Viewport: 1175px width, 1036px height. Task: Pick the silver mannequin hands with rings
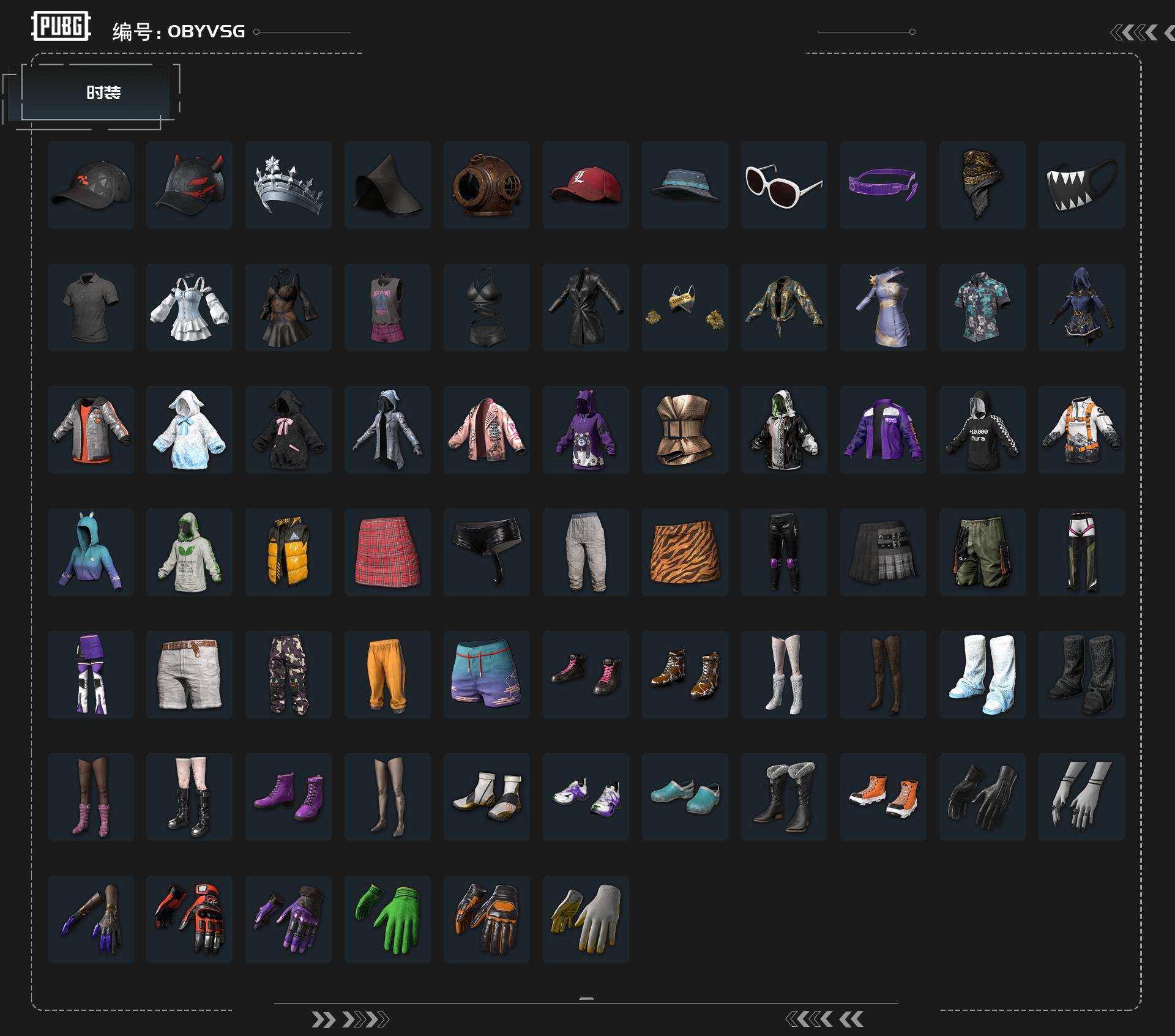(x=1081, y=797)
